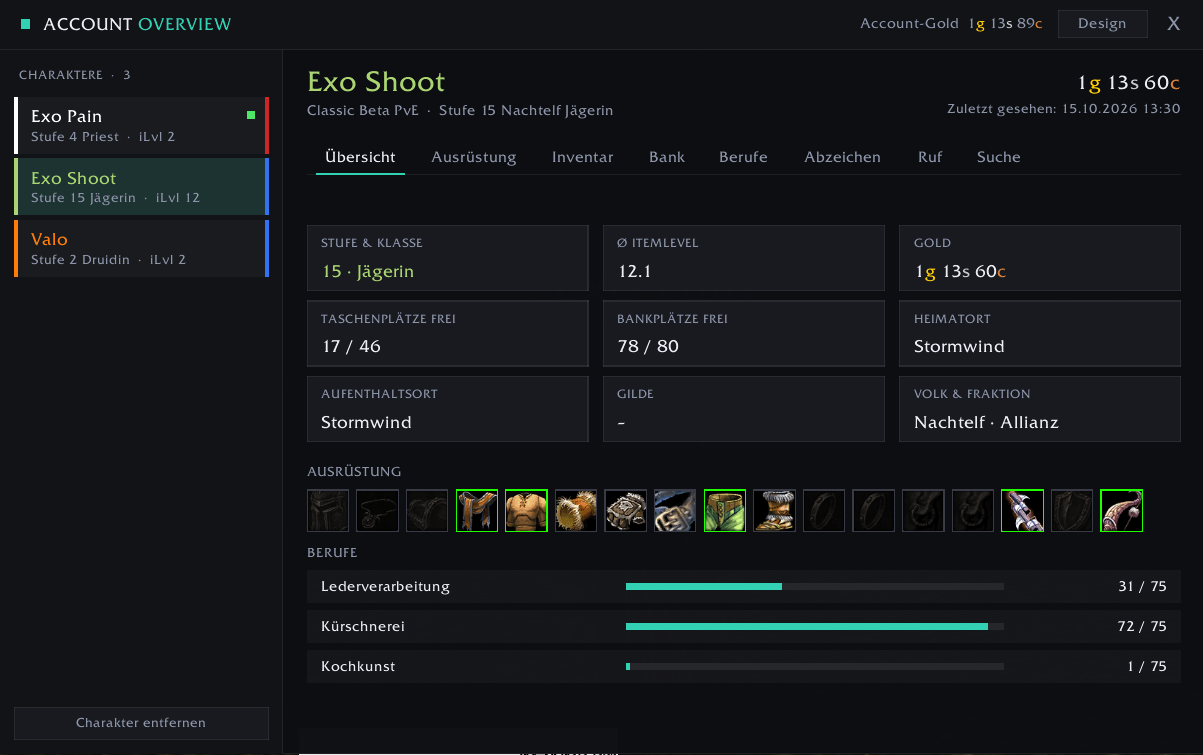Open the Ausrüstung tab
This screenshot has height=755, width=1203.
pyautogui.click(x=474, y=157)
